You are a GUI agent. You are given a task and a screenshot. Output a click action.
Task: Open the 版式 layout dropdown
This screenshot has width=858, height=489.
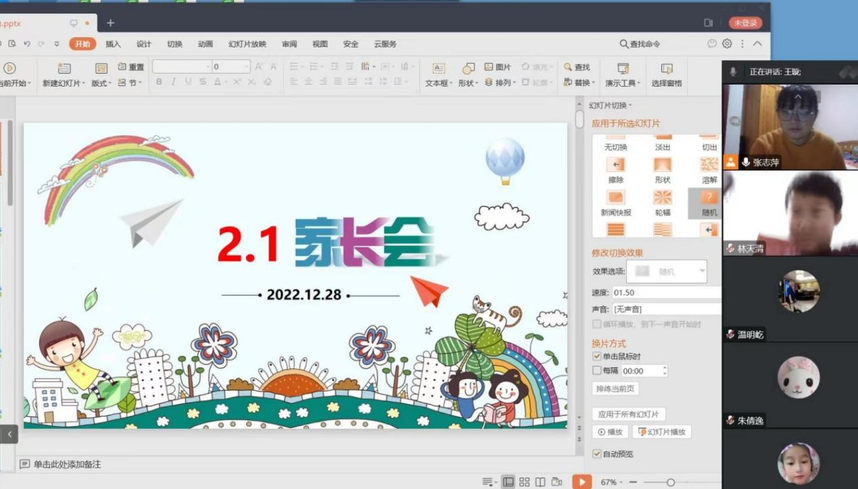click(101, 83)
